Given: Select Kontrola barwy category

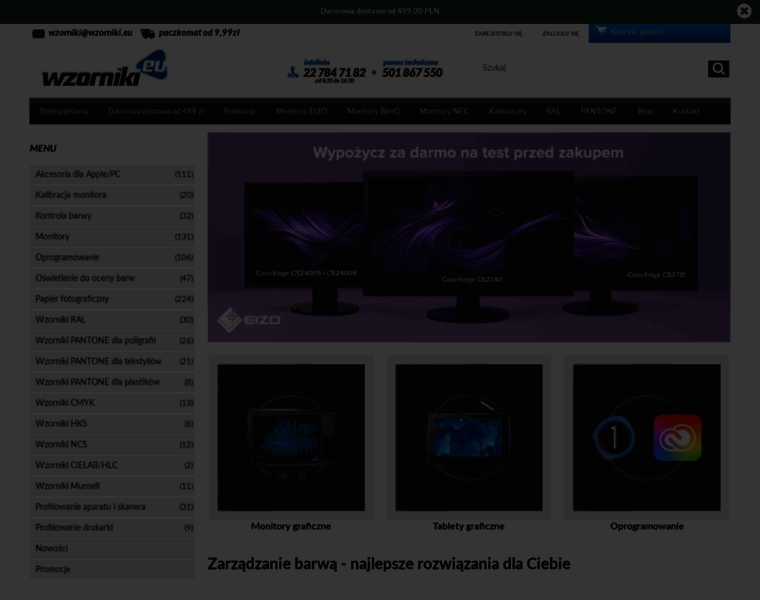Looking at the screenshot, I should click(112, 216).
